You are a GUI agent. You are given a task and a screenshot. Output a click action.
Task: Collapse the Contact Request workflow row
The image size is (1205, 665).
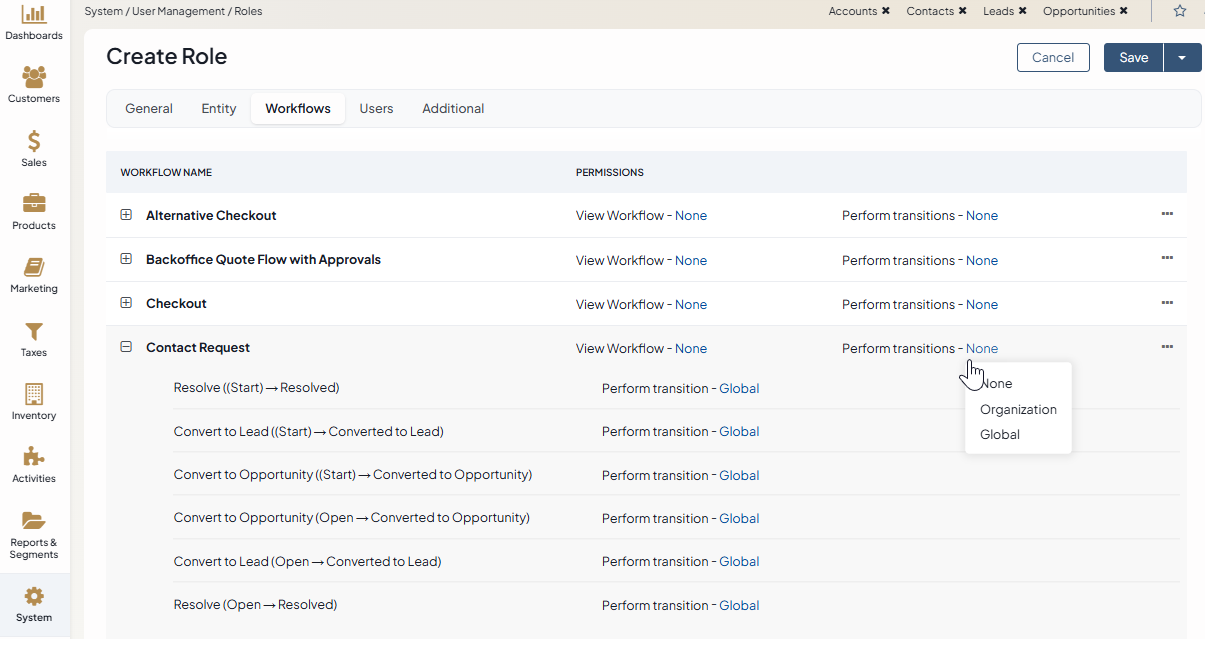click(126, 347)
